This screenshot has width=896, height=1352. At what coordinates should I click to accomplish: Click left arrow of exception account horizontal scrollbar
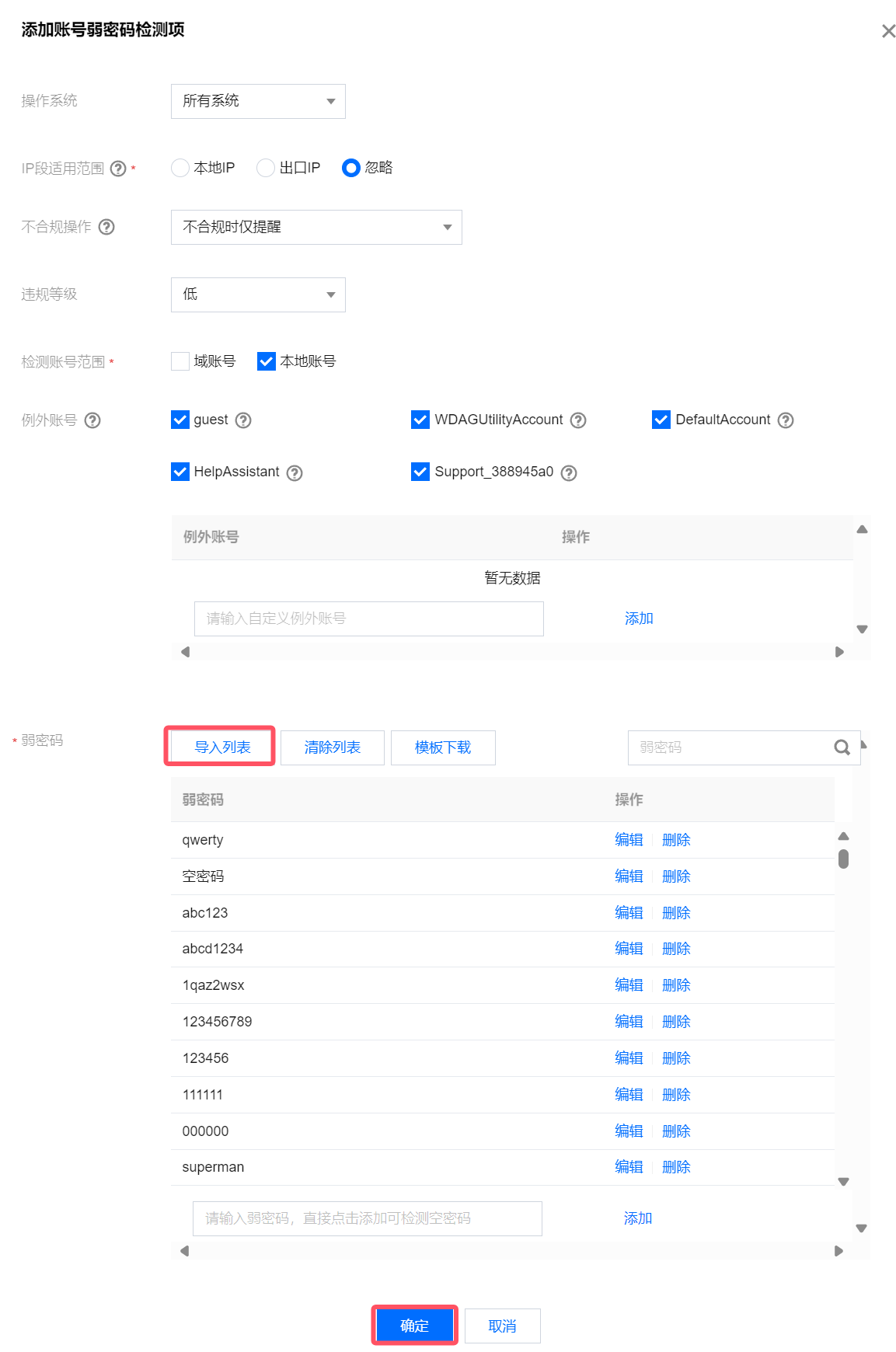[x=185, y=652]
